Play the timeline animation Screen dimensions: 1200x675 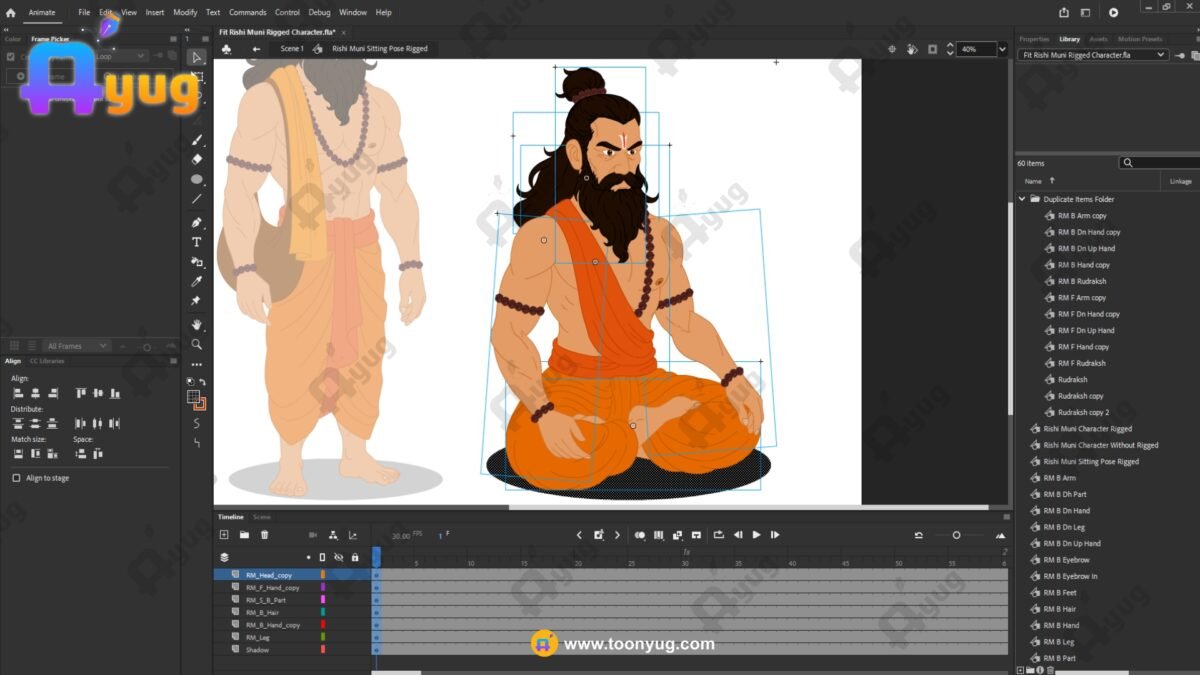tap(756, 535)
